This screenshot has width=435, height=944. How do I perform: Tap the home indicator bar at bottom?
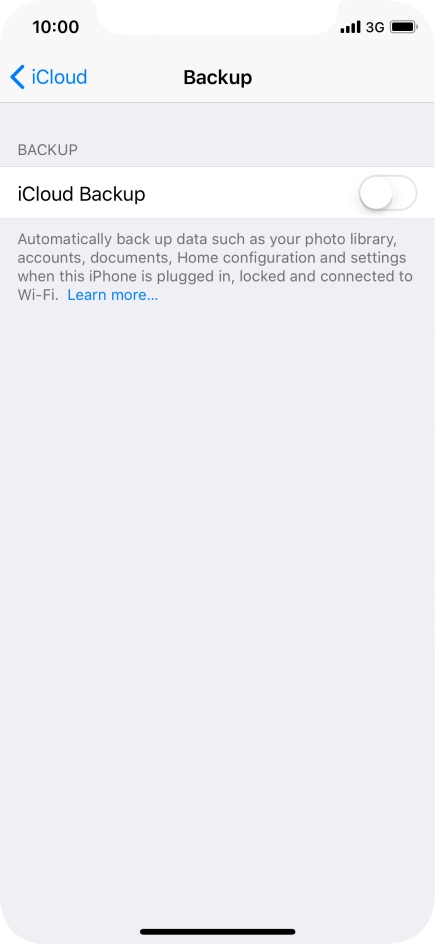coord(217,931)
